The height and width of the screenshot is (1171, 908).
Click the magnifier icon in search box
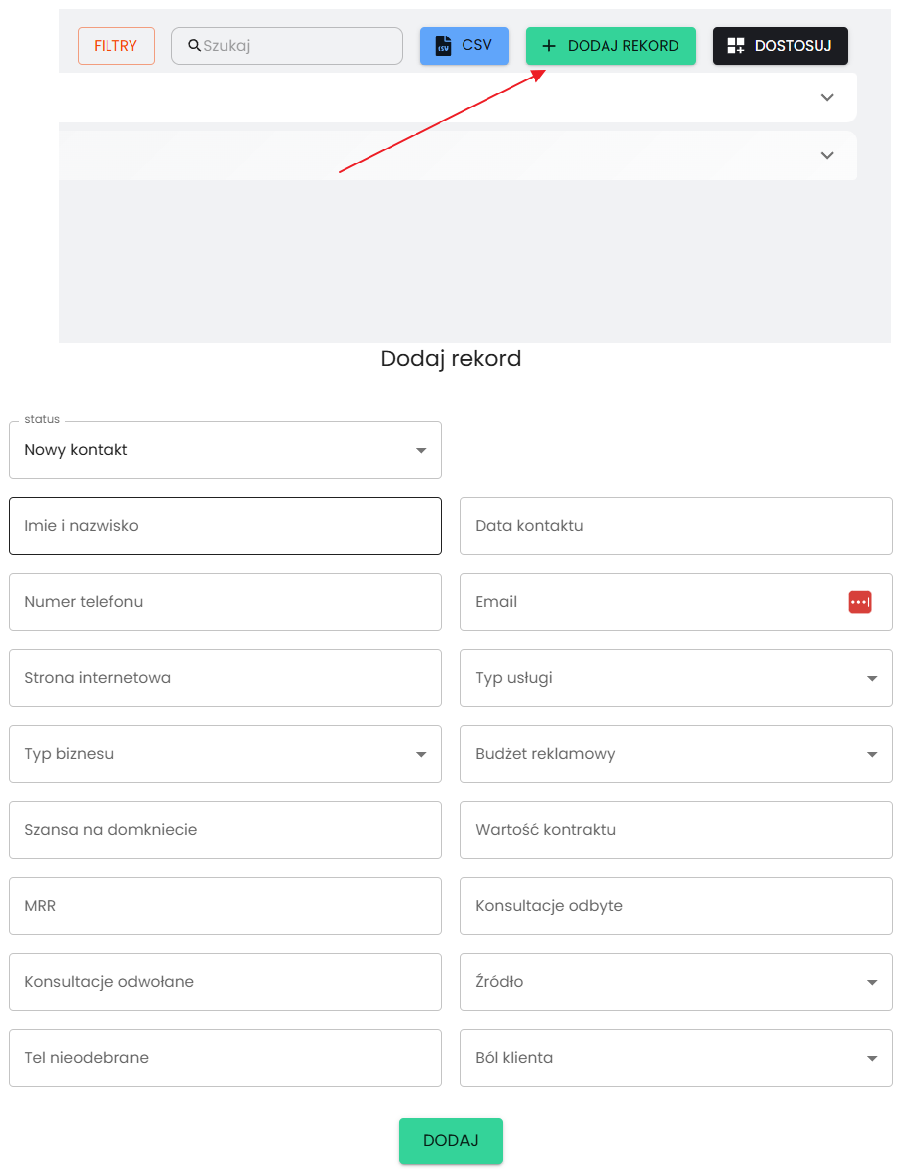194,46
